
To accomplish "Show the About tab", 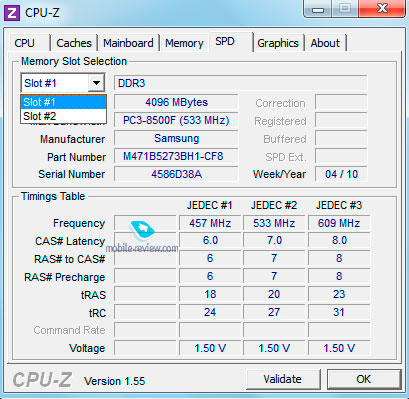I will pos(325,43).
